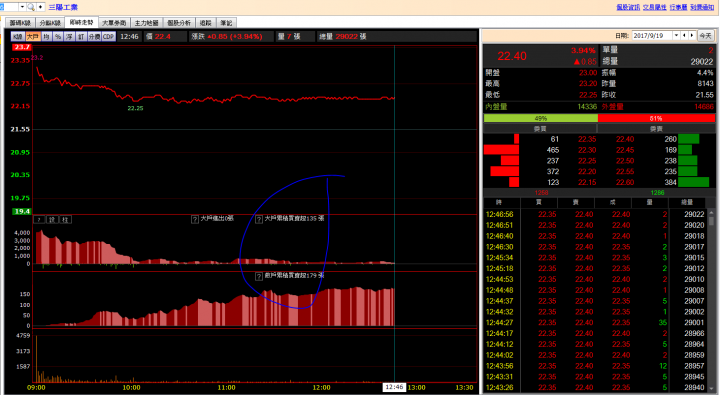Expand the stock code combo box dropdown

tap(22, 7)
